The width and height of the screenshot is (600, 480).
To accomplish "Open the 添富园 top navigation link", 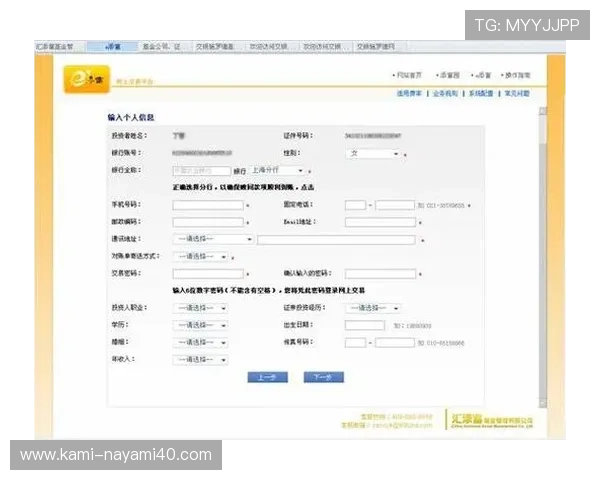I will pos(450,75).
